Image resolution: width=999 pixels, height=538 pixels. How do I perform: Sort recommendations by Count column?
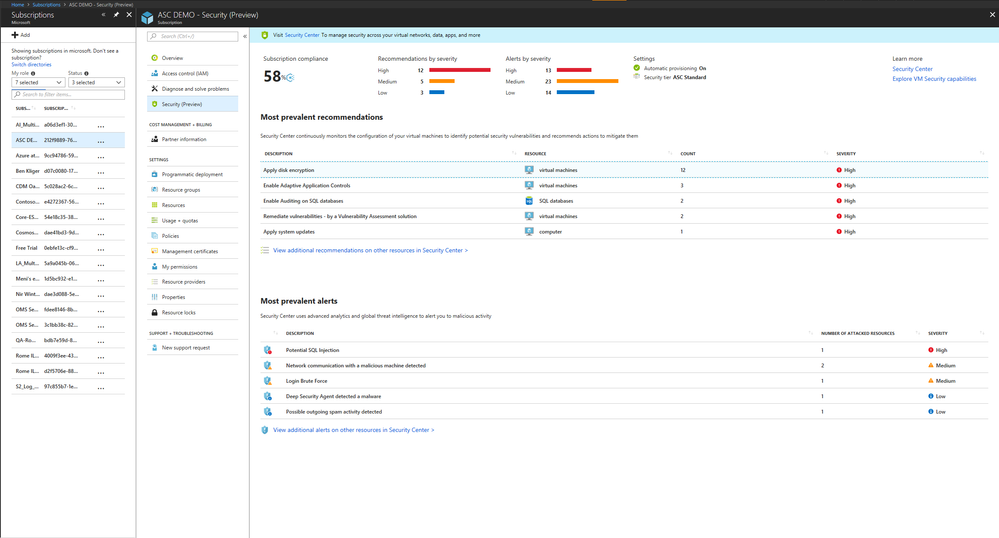click(688, 154)
